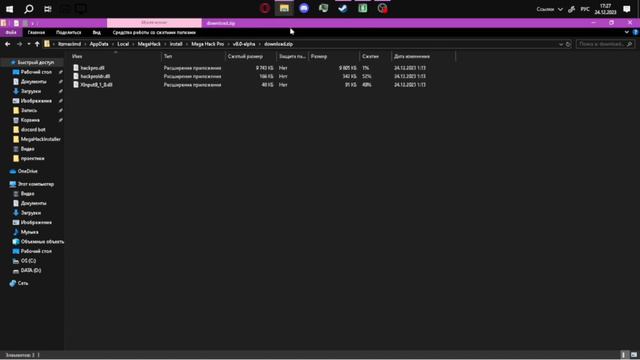Open pinned Загрузки under Quick access
The image size is (640, 360).
tap(31, 91)
